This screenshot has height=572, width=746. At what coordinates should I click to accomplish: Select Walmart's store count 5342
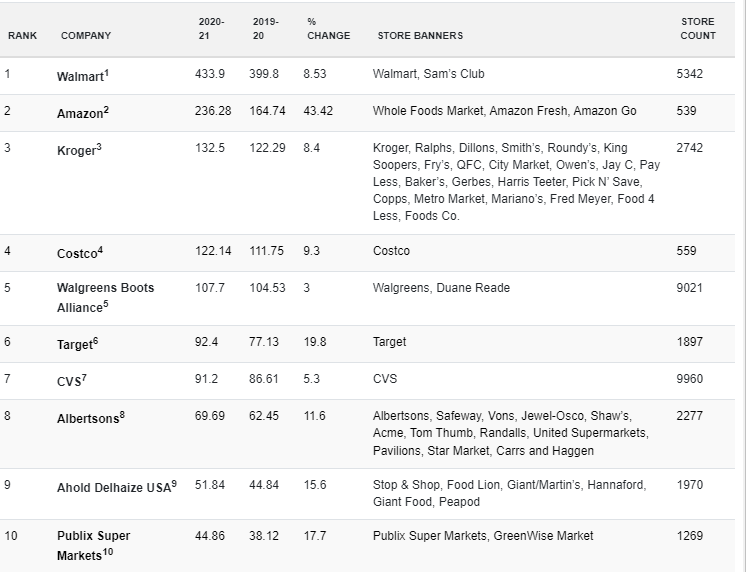(x=689, y=74)
